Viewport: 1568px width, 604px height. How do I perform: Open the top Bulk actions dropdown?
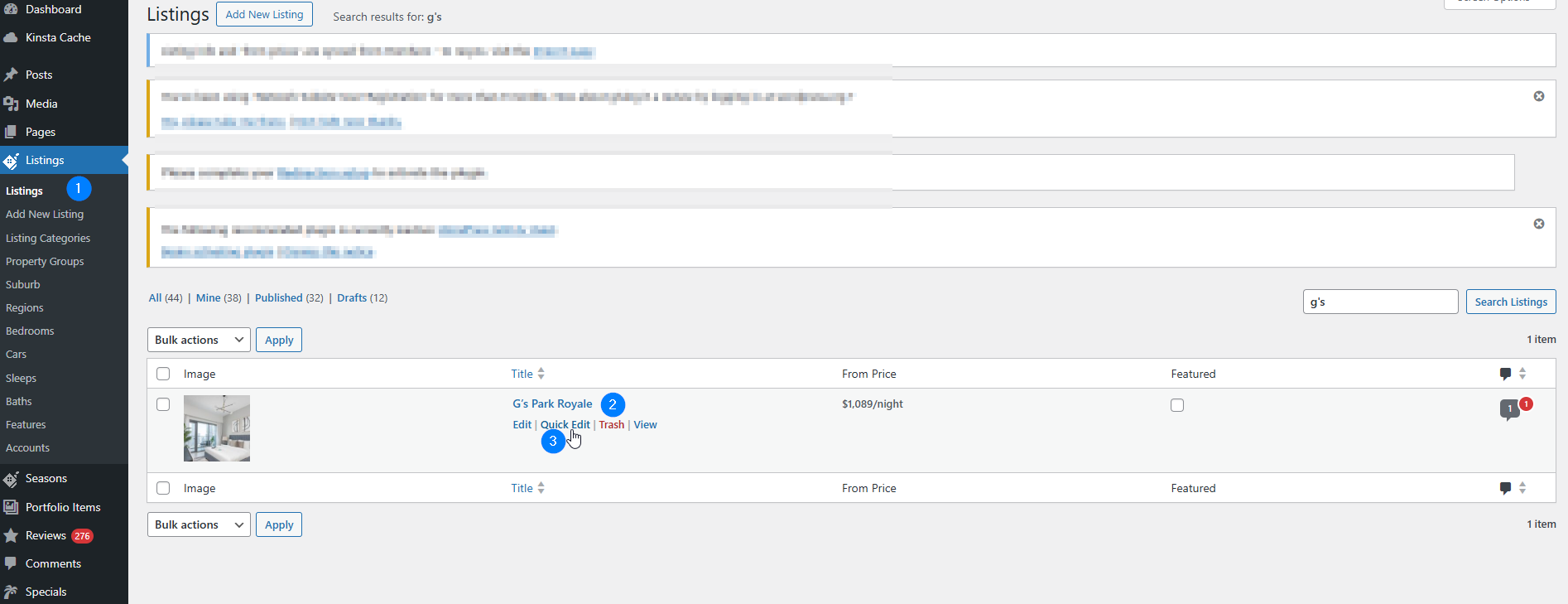[x=199, y=340]
